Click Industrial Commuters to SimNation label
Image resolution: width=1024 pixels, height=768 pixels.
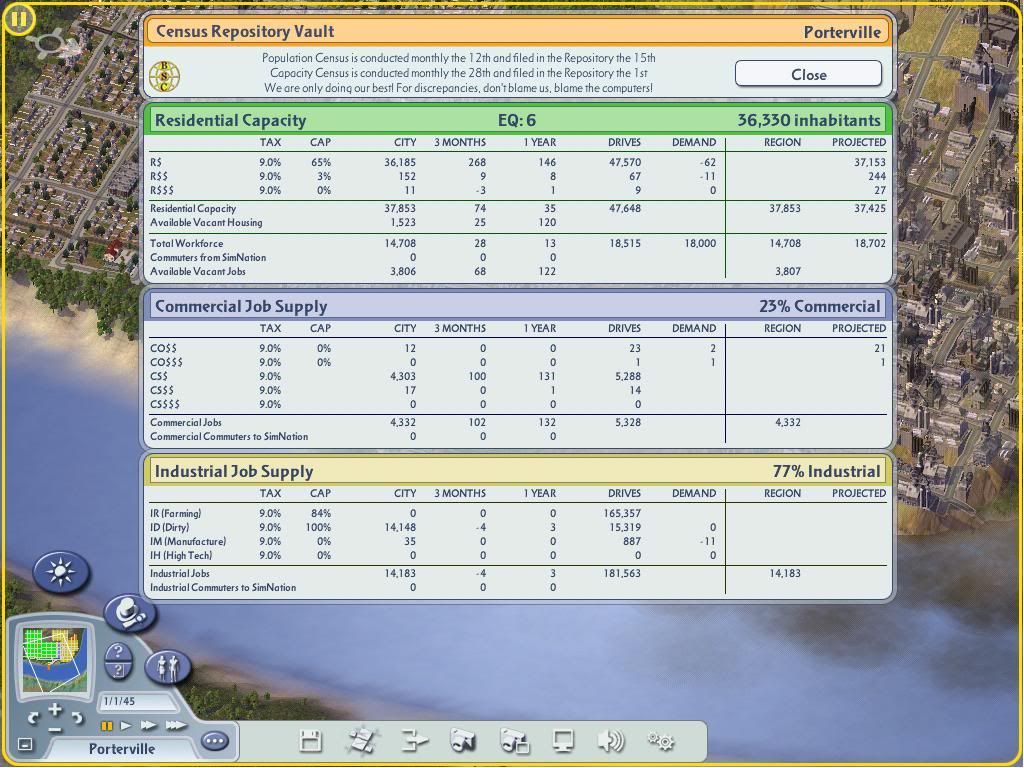[x=223, y=588]
